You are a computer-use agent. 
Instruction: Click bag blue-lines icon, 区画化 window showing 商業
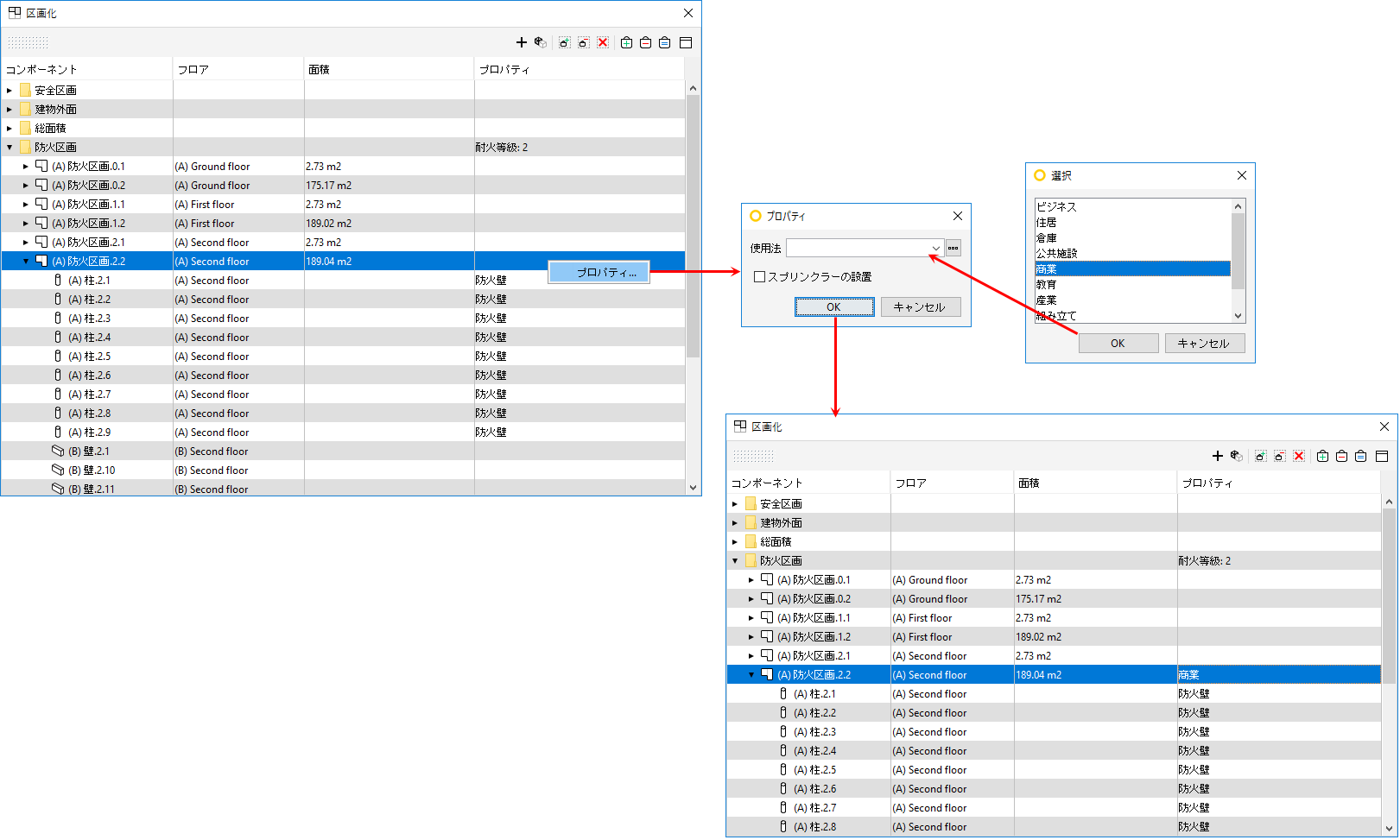(x=1361, y=456)
